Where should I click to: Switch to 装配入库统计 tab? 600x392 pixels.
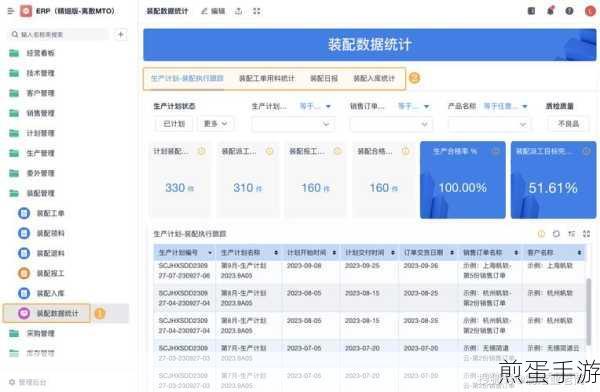373,78
